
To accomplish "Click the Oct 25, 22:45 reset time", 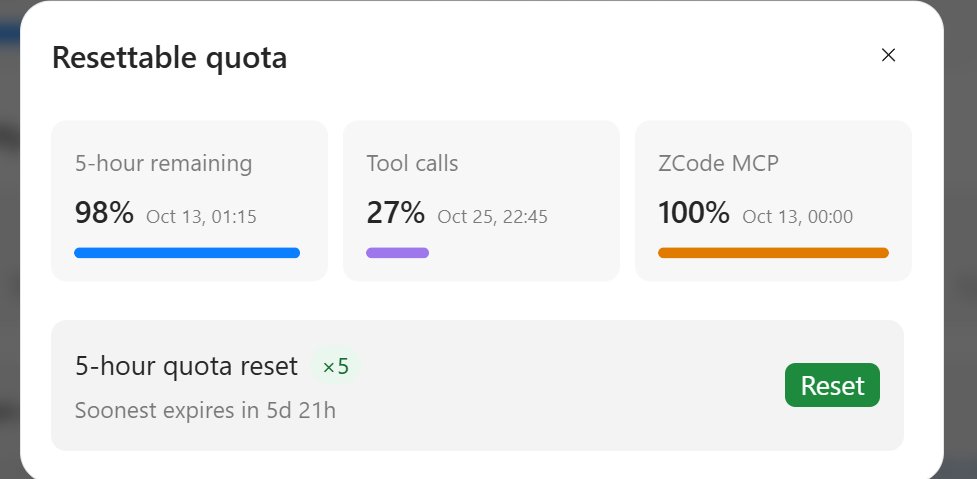I will [x=492, y=217].
